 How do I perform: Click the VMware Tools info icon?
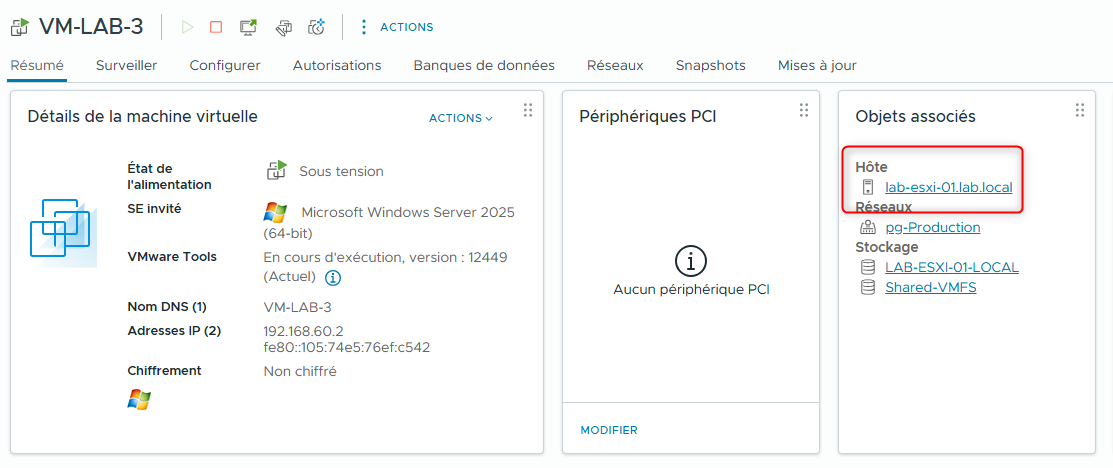pos(333,278)
